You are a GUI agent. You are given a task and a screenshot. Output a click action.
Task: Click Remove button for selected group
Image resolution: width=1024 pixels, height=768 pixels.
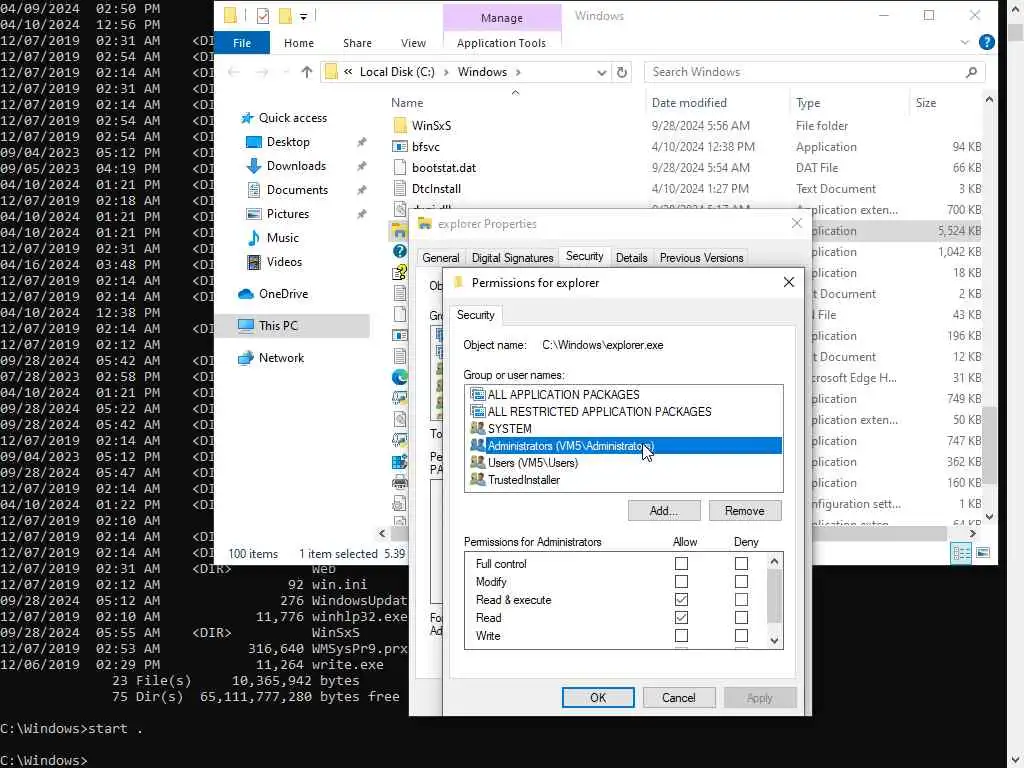[x=744, y=511]
